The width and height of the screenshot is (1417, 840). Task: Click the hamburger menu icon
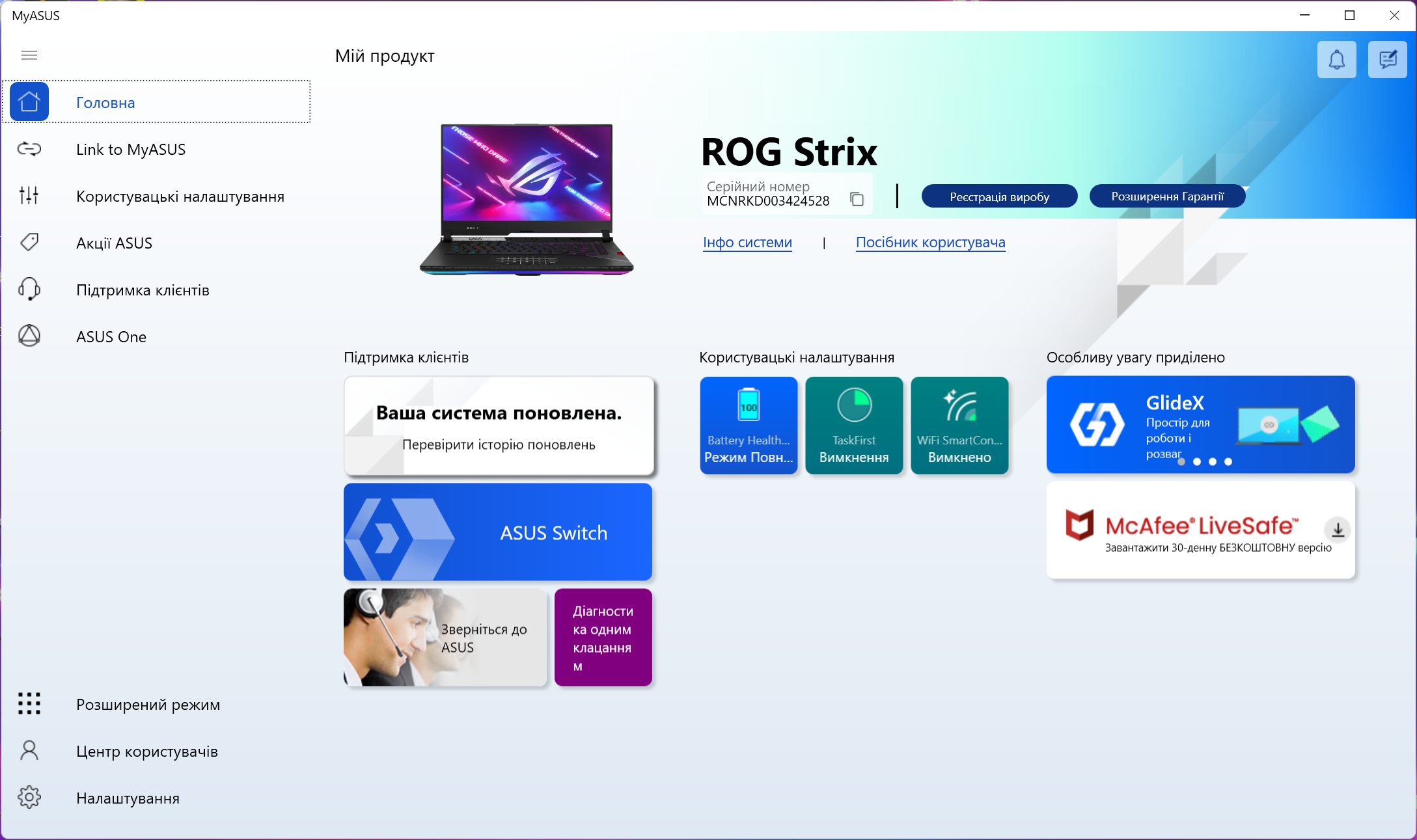(x=29, y=55)
